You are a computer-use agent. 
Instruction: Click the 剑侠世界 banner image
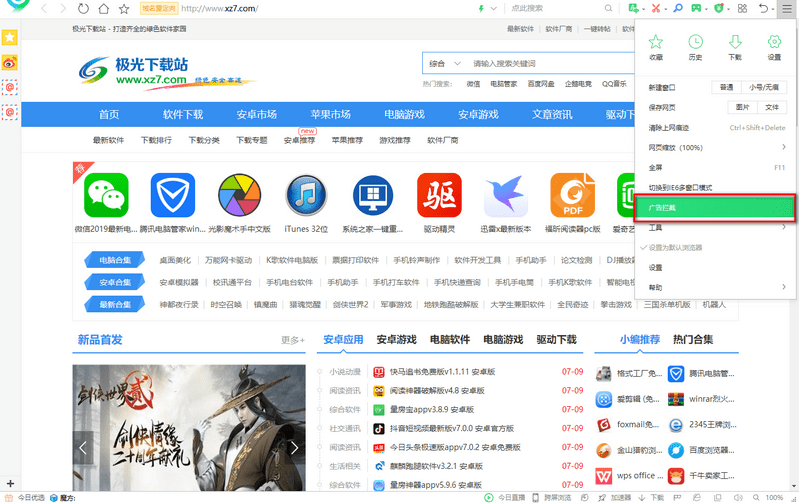pos(189,428)
